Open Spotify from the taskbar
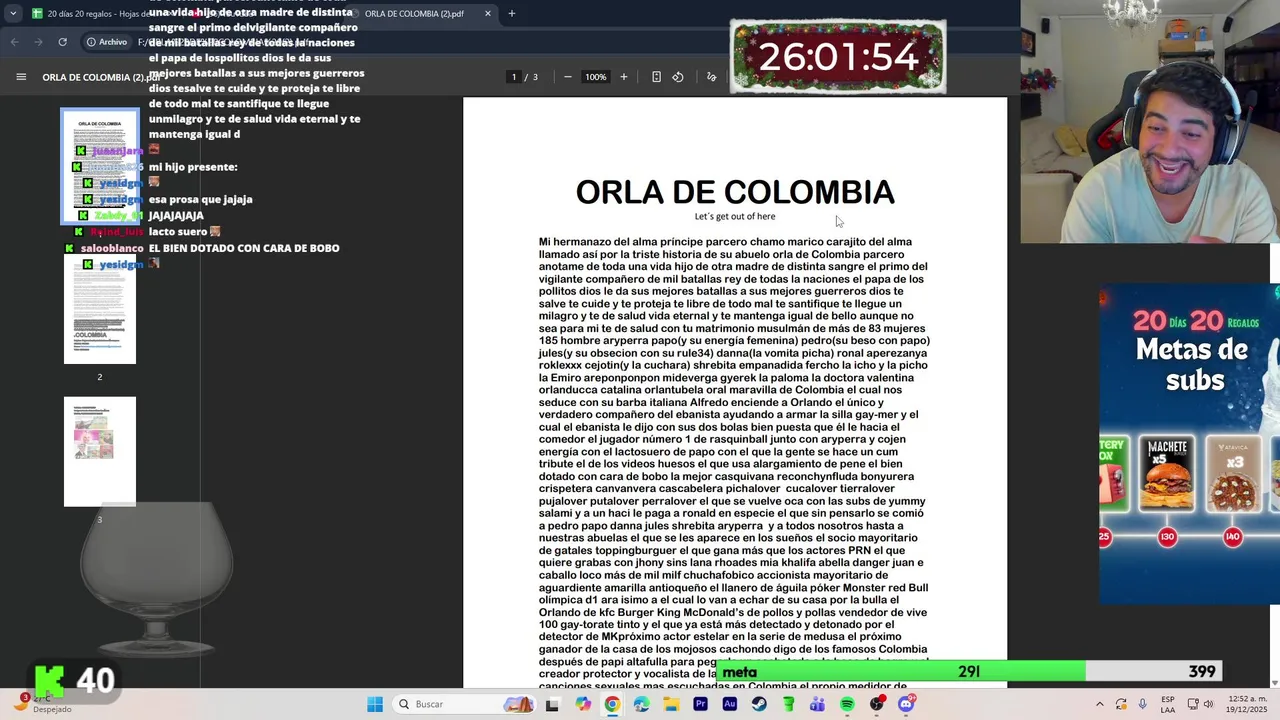 847,704
